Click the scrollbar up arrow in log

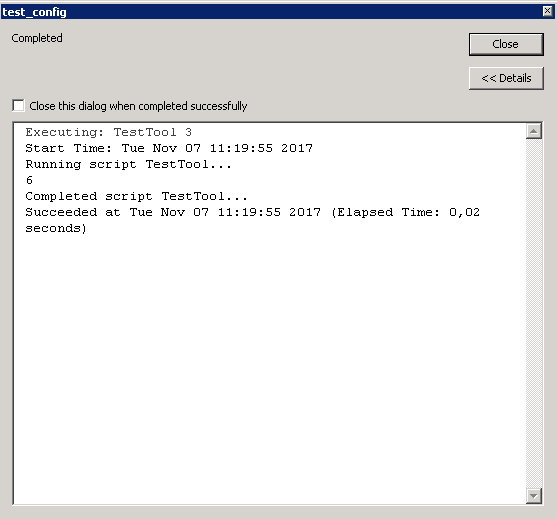534,131
